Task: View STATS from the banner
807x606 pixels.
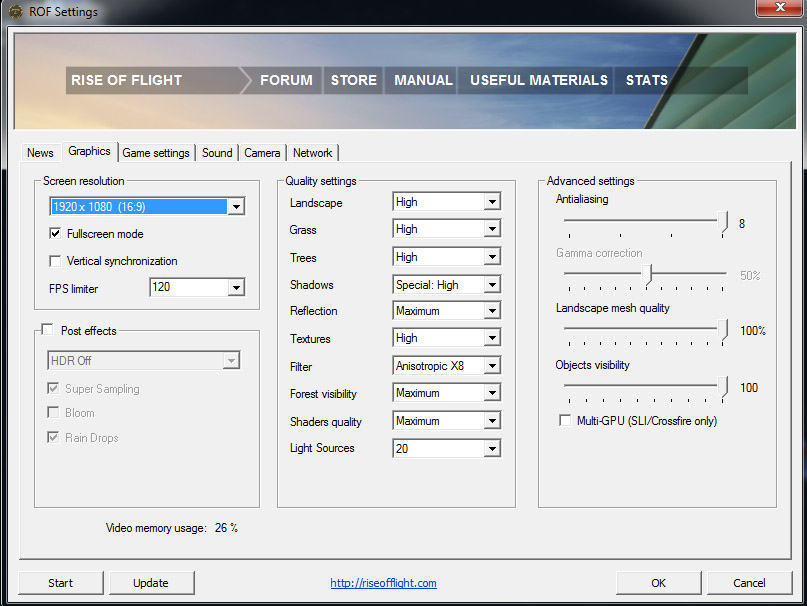Action: point(647,80)
